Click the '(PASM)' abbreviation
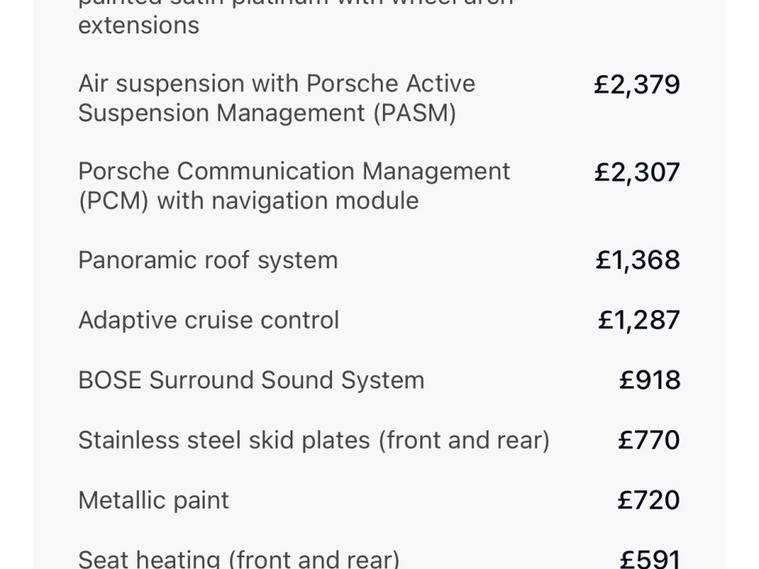Screen dimensions: 759x569 click(414, 113)
